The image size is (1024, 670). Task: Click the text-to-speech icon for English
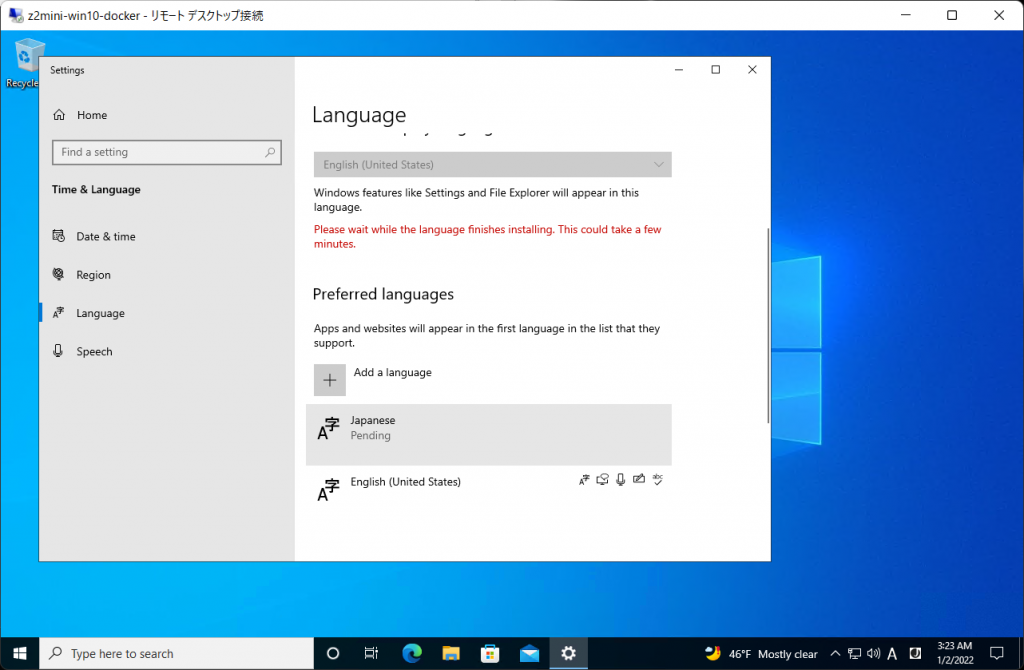tap(602, 480)
